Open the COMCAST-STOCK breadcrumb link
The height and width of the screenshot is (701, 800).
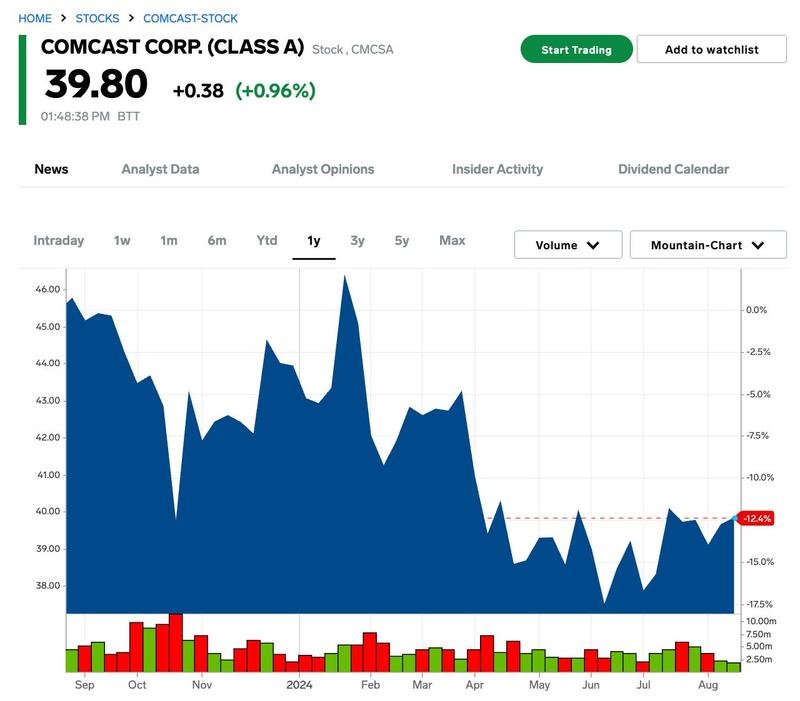pos(190,18)
